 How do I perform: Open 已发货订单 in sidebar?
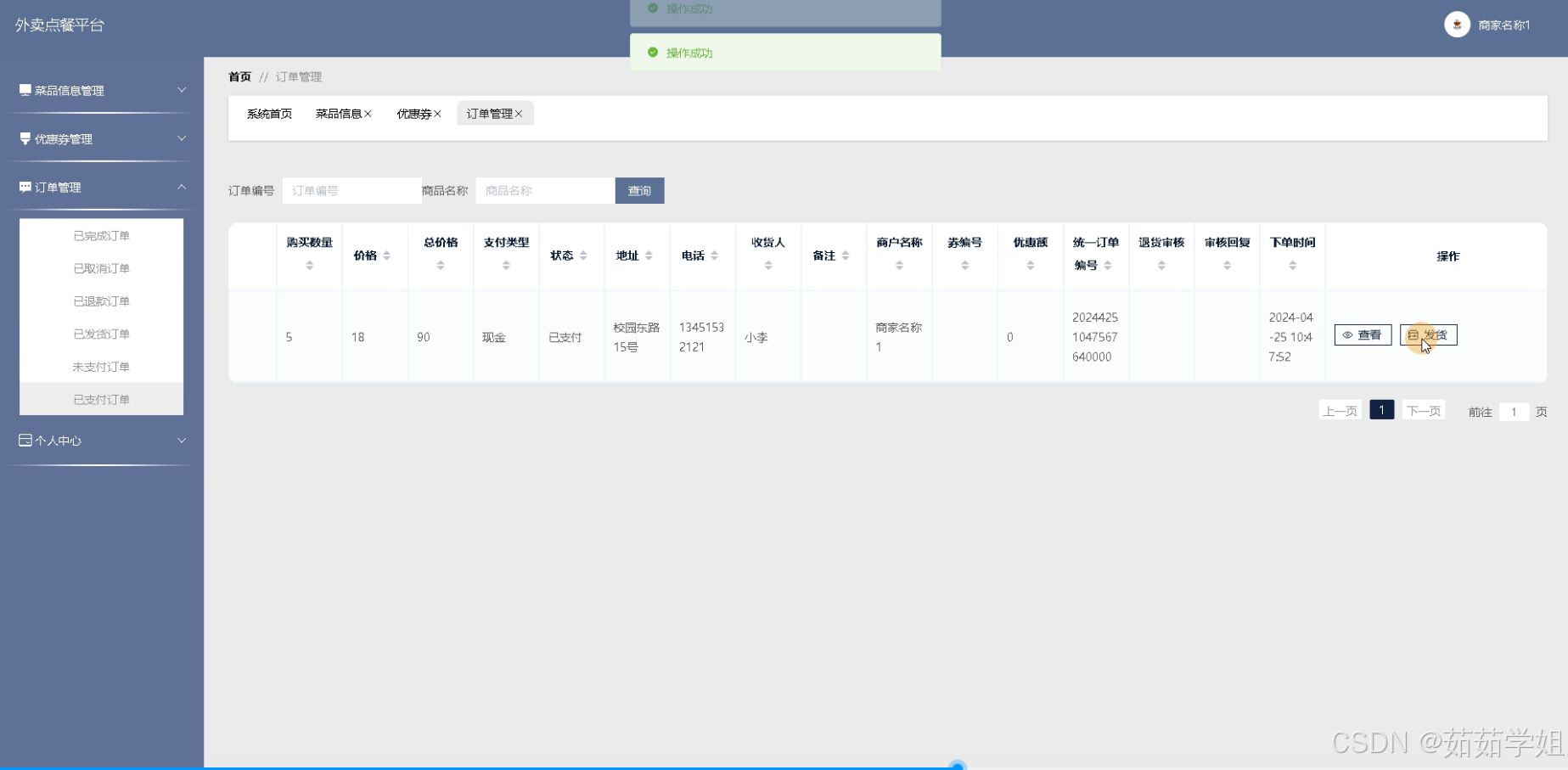tap(101, 334)
